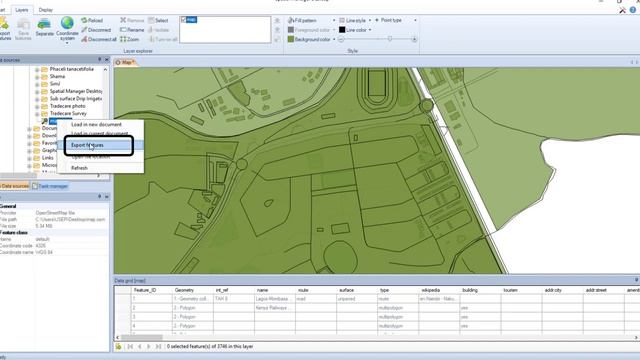The image size is (640, 360).
Task: Click the Turn on all button
Action: tap(163, 39)
